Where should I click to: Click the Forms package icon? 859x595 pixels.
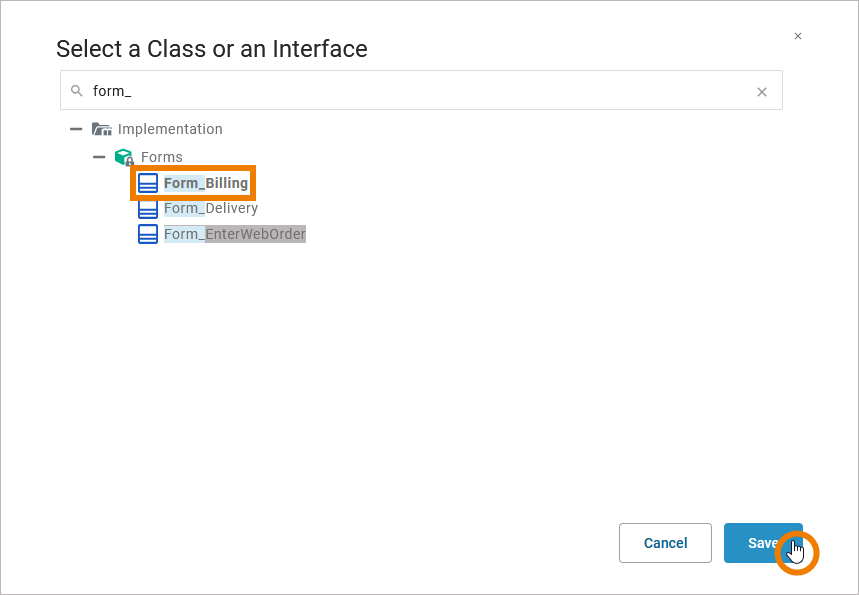tap(124, 157)
